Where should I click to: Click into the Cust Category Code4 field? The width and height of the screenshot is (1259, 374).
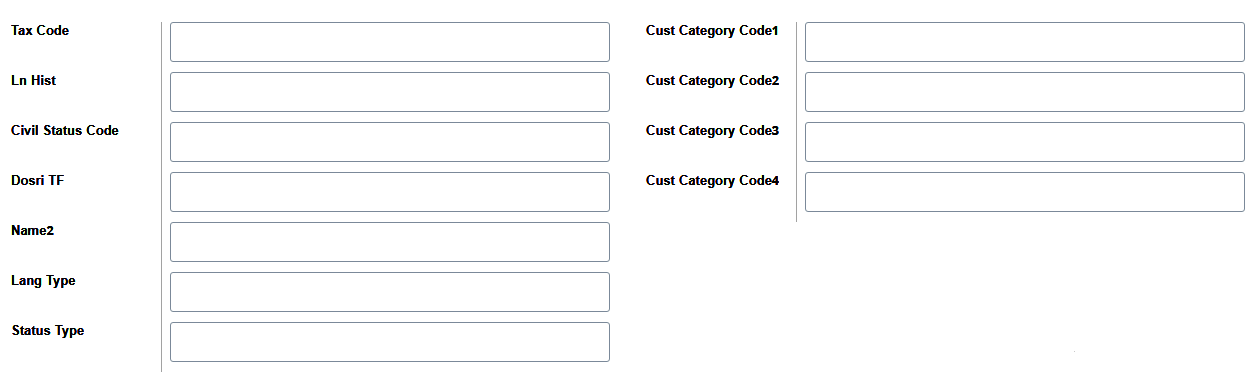coord(1025,192)
